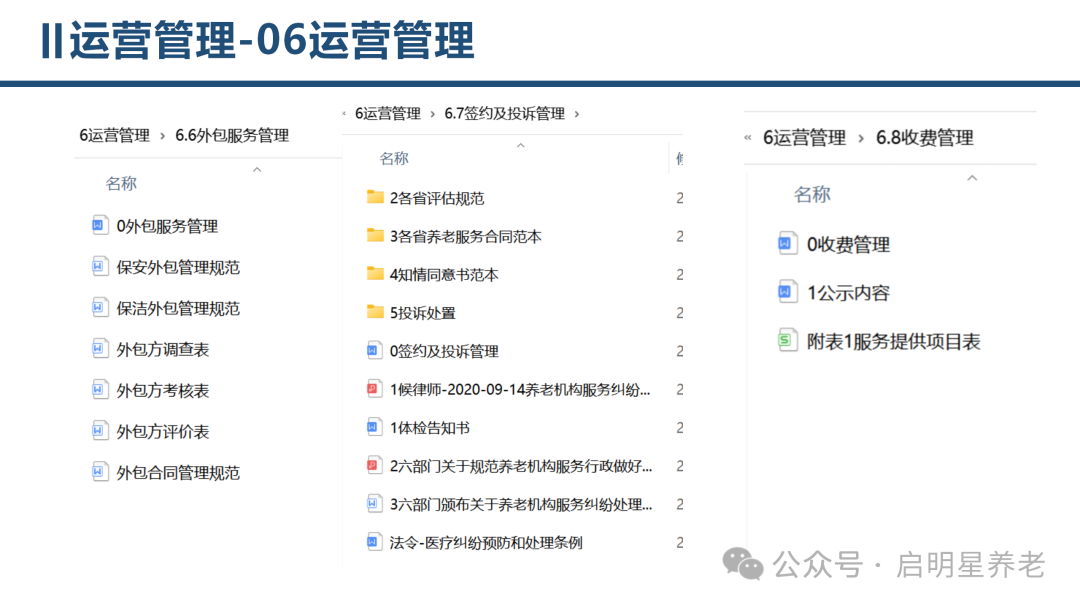Click the document icon of 外包方调查表
The image size is (1080, 608).
(x=99, y=349)
